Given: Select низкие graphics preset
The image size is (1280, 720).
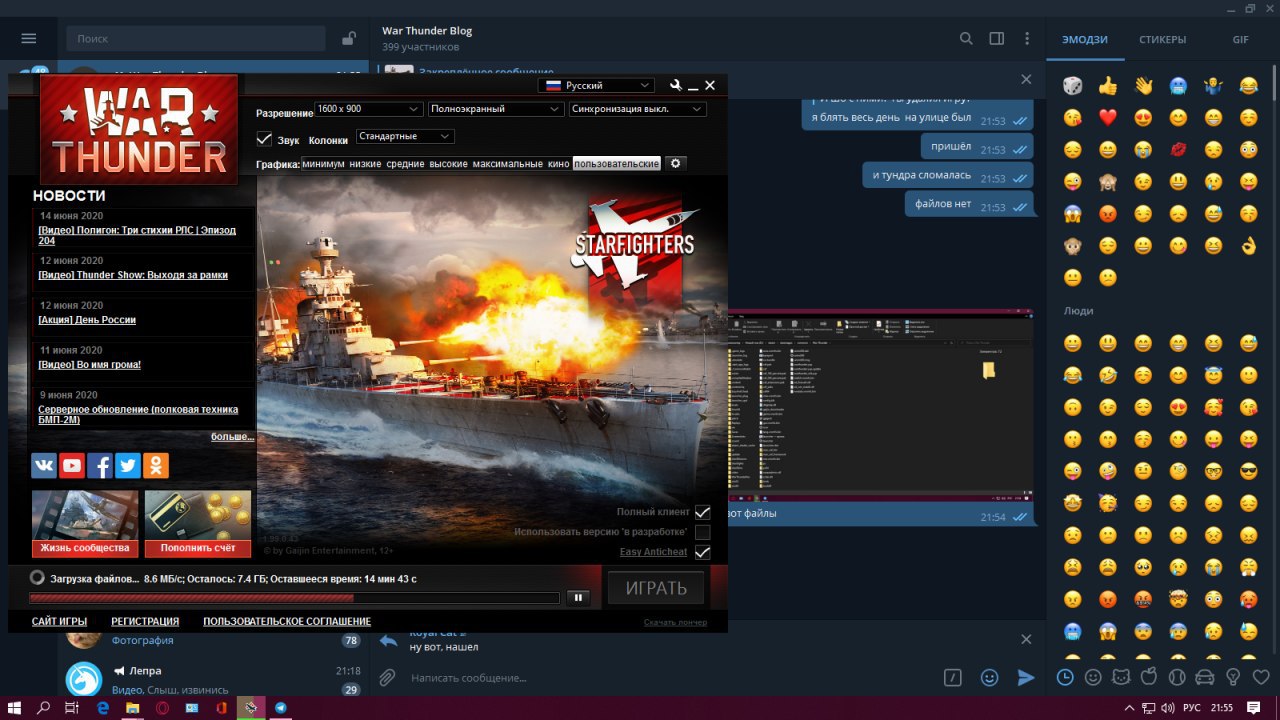Looking at the screenshot, I should pos(365,163).
